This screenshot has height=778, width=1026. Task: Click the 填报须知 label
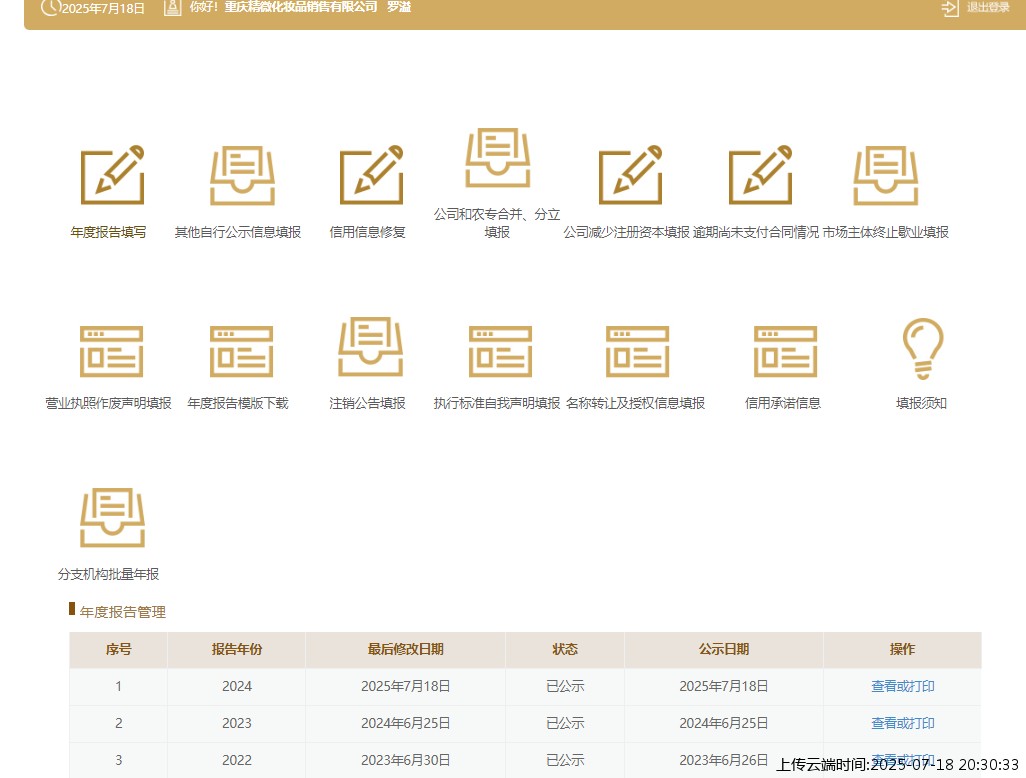tap(921, 403)
